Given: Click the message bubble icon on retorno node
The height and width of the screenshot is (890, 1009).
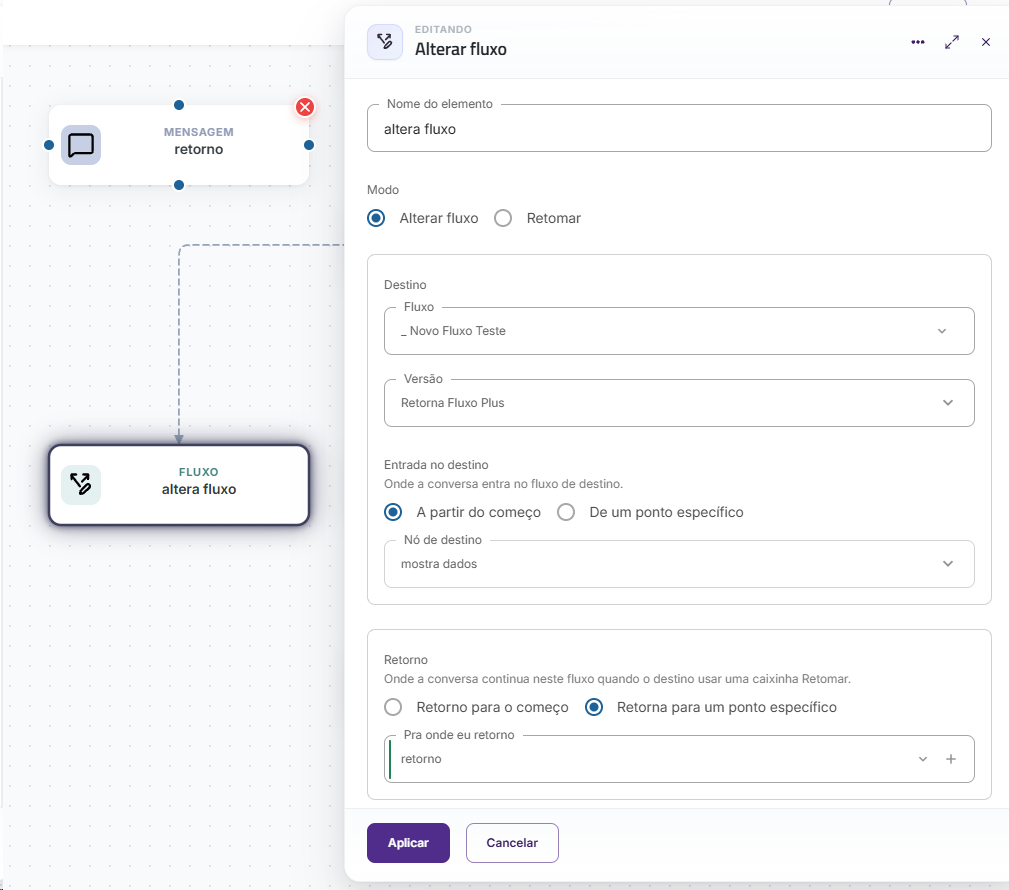Looking at the screenshot, I should (x=81, y=145).
